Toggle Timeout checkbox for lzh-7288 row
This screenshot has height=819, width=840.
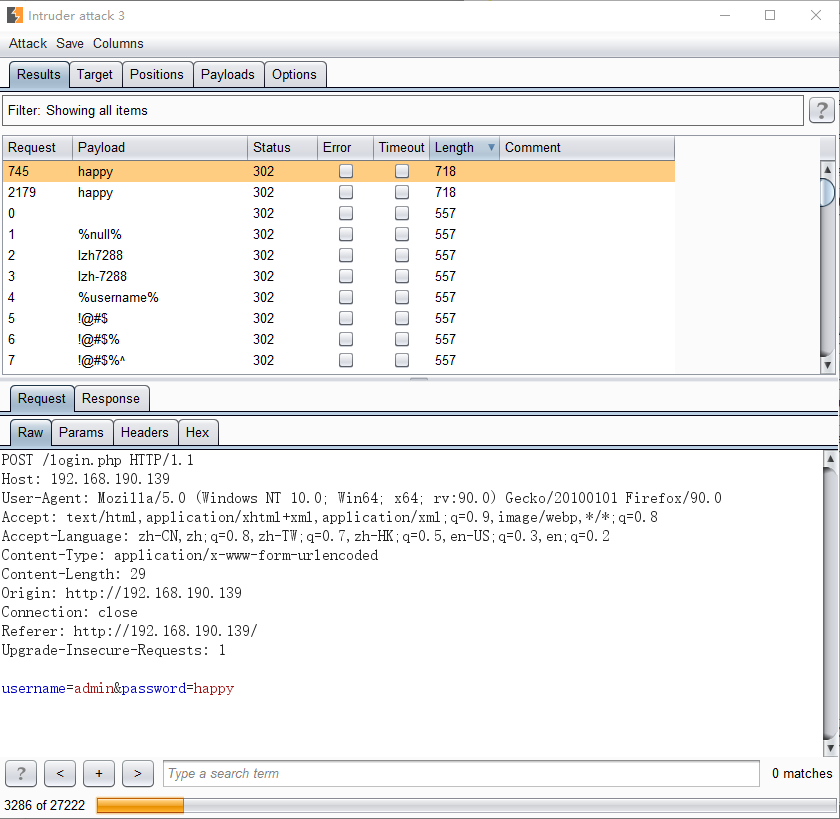tap(402, 276)
